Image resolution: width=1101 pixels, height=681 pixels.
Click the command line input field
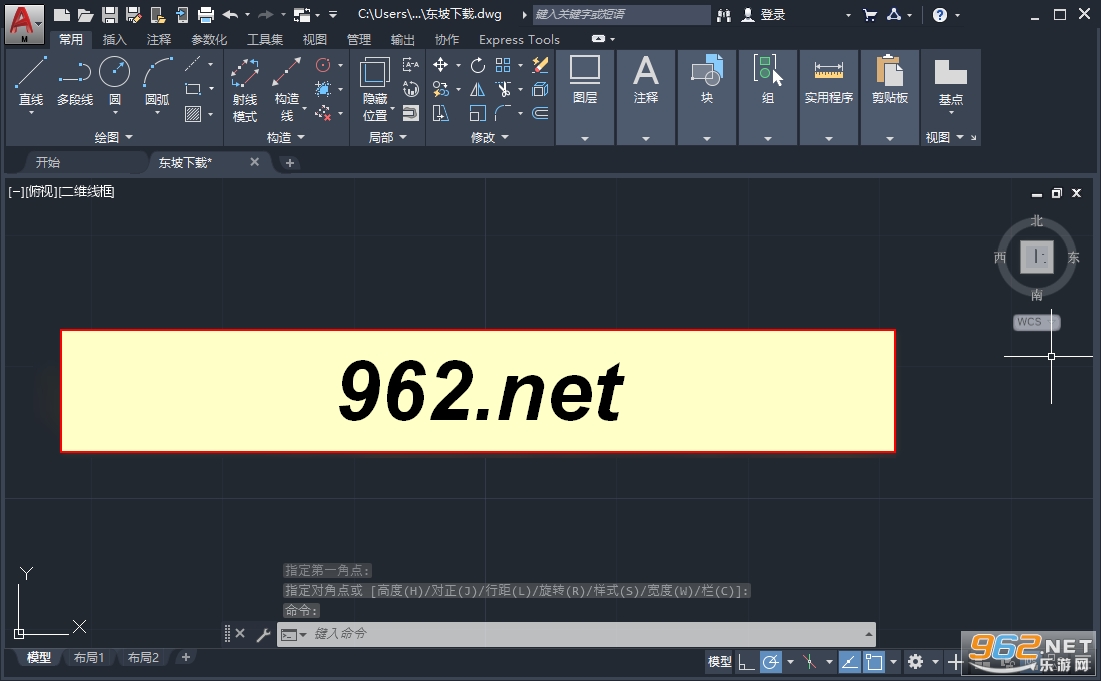[576, 634]
